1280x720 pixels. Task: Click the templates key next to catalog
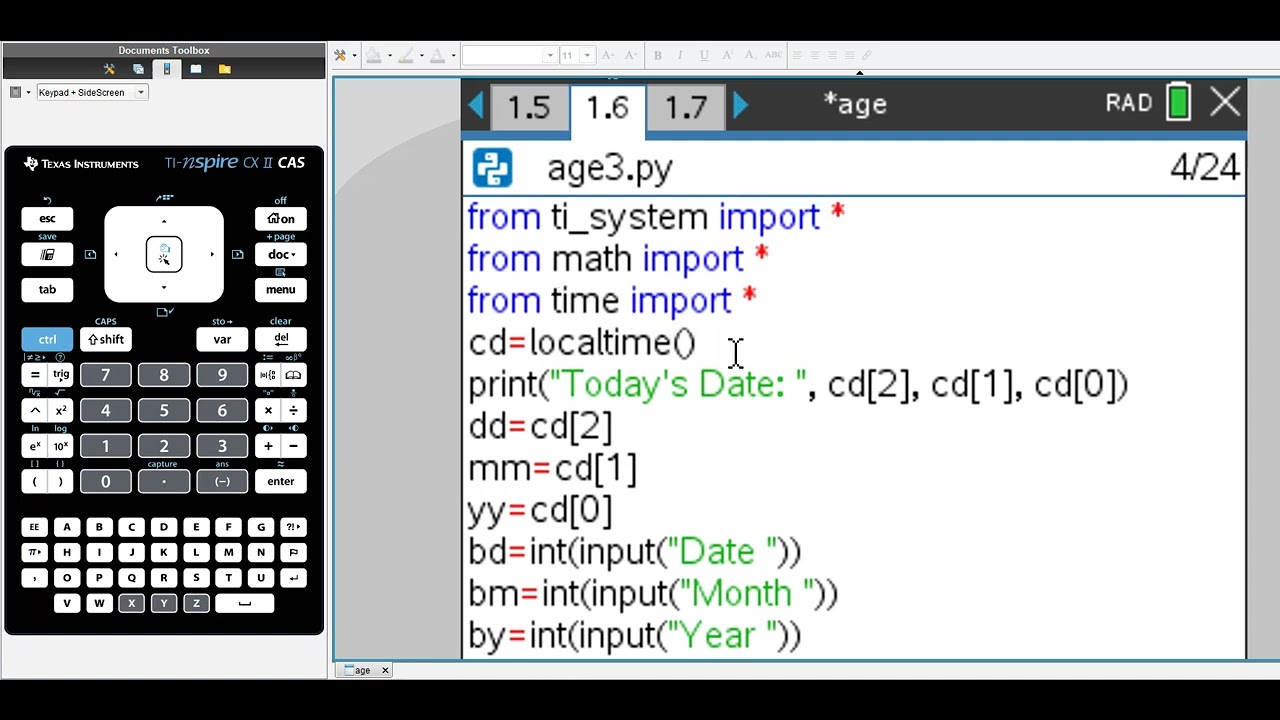click(x=268, y=375)
